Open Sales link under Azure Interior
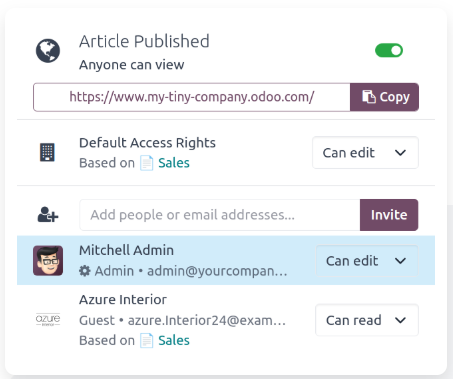453x379 pixels. tap(174, 341)
